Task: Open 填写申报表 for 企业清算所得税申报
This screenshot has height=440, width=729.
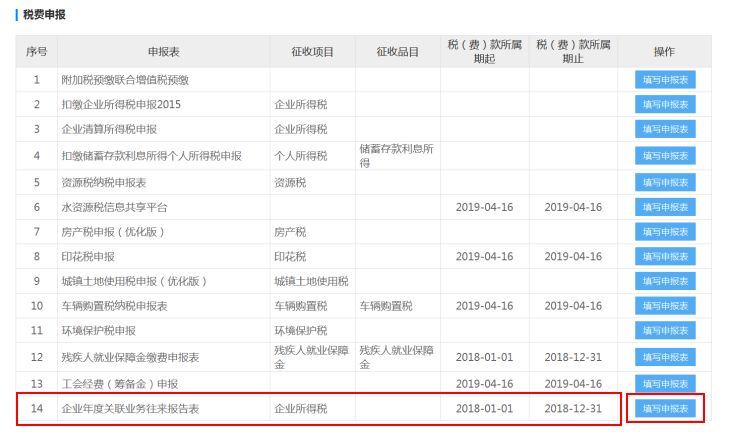Action: (665, 129)
